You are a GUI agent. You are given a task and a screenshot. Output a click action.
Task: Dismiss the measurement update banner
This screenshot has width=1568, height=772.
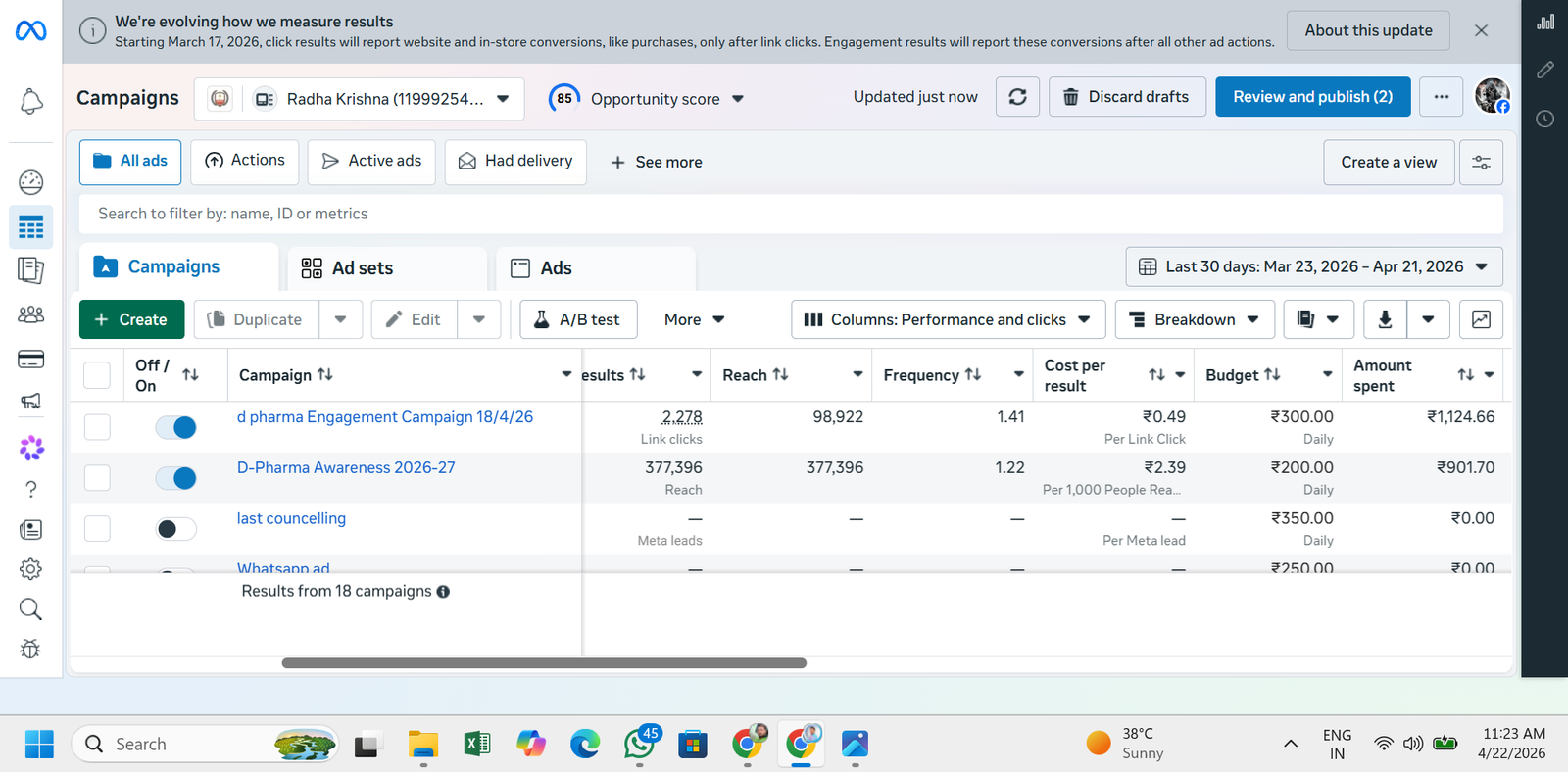1481,31
